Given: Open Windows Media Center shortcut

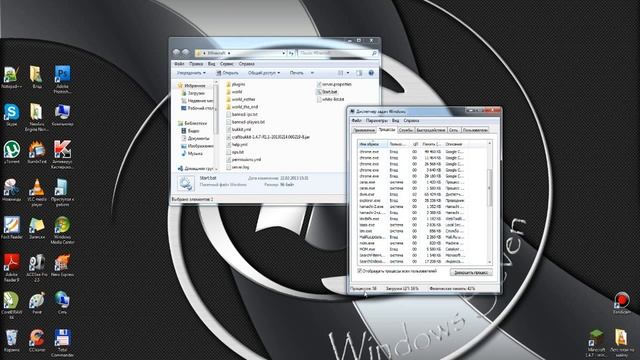Looking at the screenshot, I should coord(62,230).
